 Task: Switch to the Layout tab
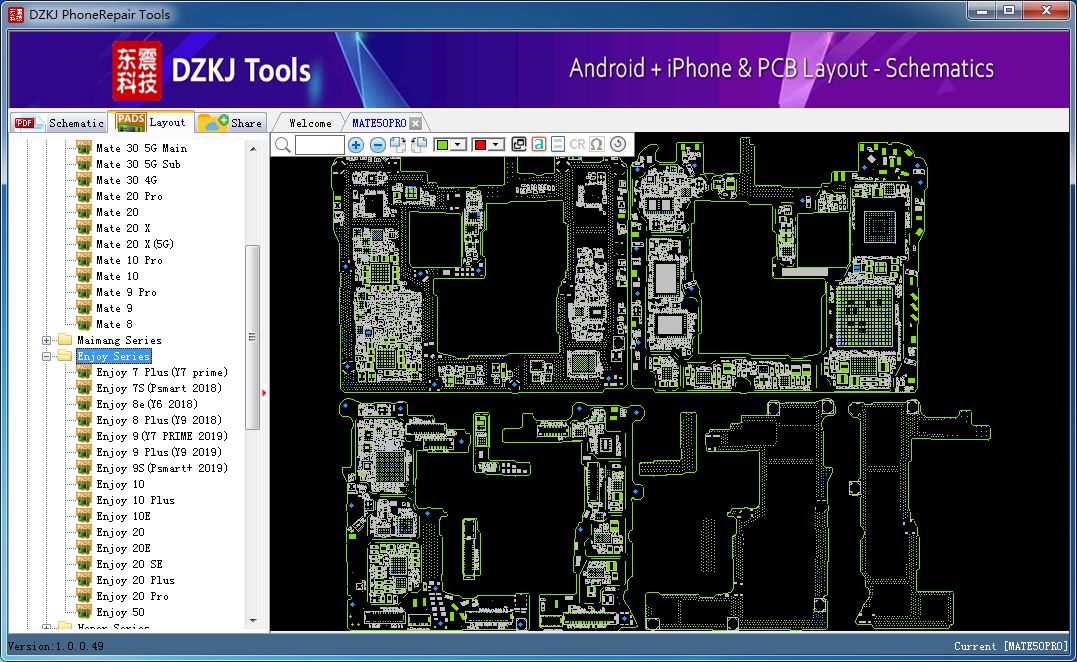pos(152,122)
